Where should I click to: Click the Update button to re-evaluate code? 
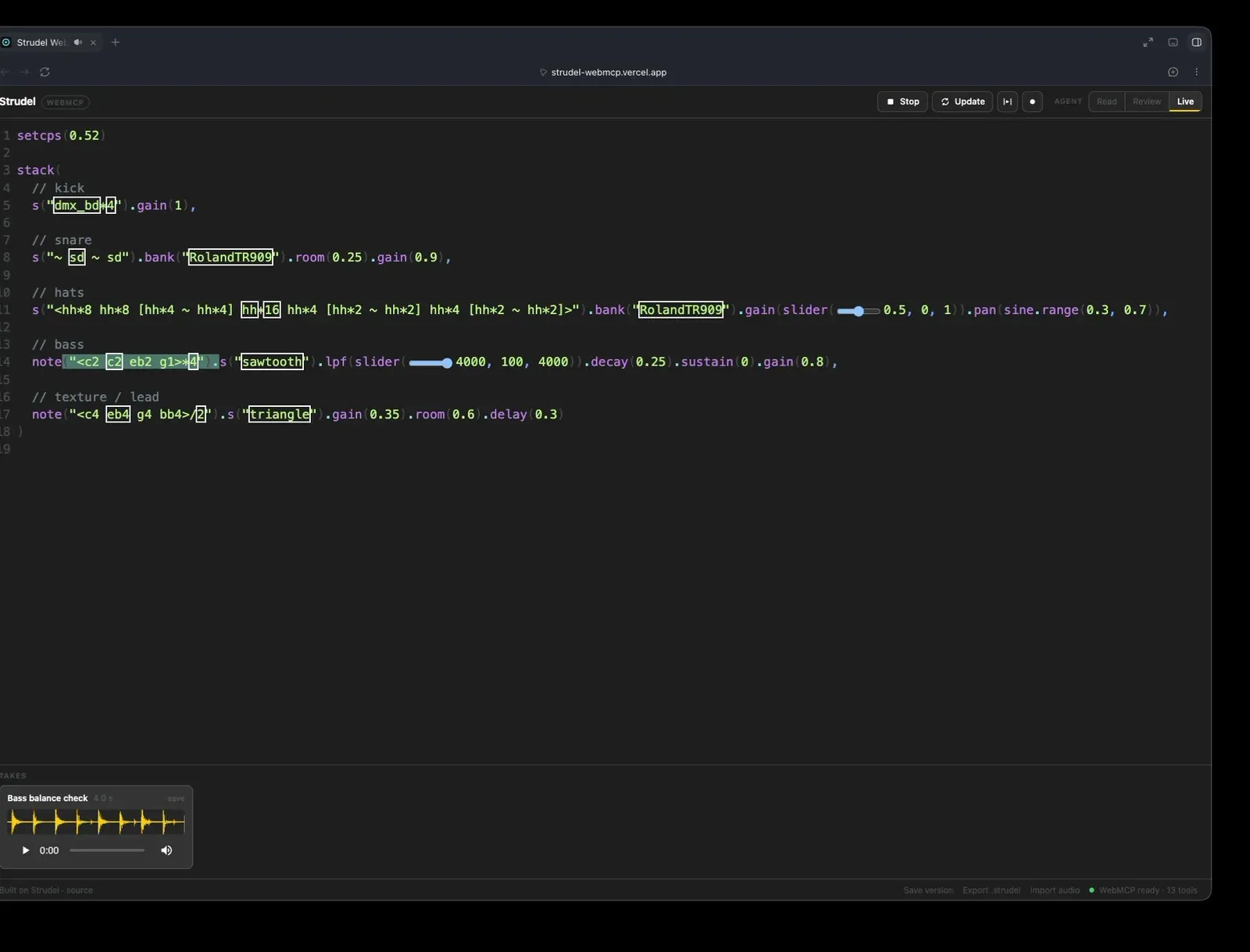(x=962, y=102)
